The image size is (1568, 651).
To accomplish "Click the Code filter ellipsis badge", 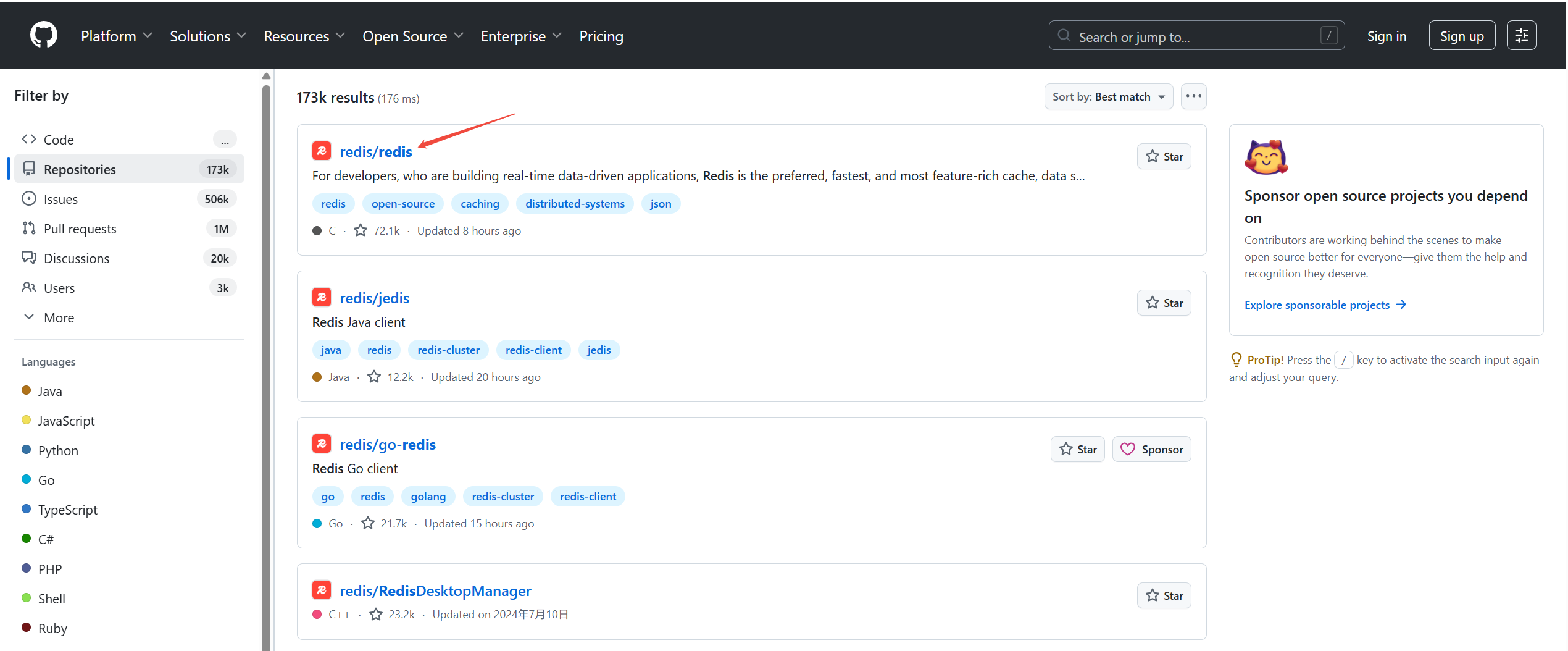I will (x=225, y=140).
